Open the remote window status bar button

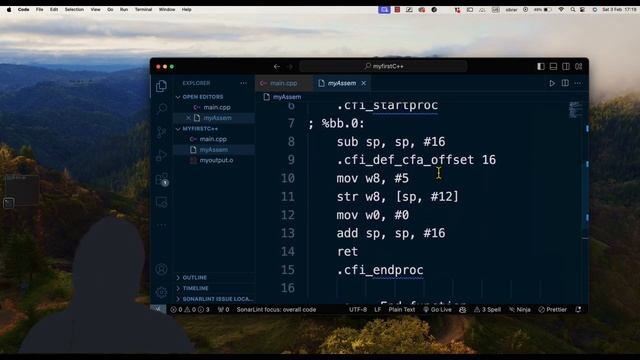pyautogui.click(x=158, y=310)
